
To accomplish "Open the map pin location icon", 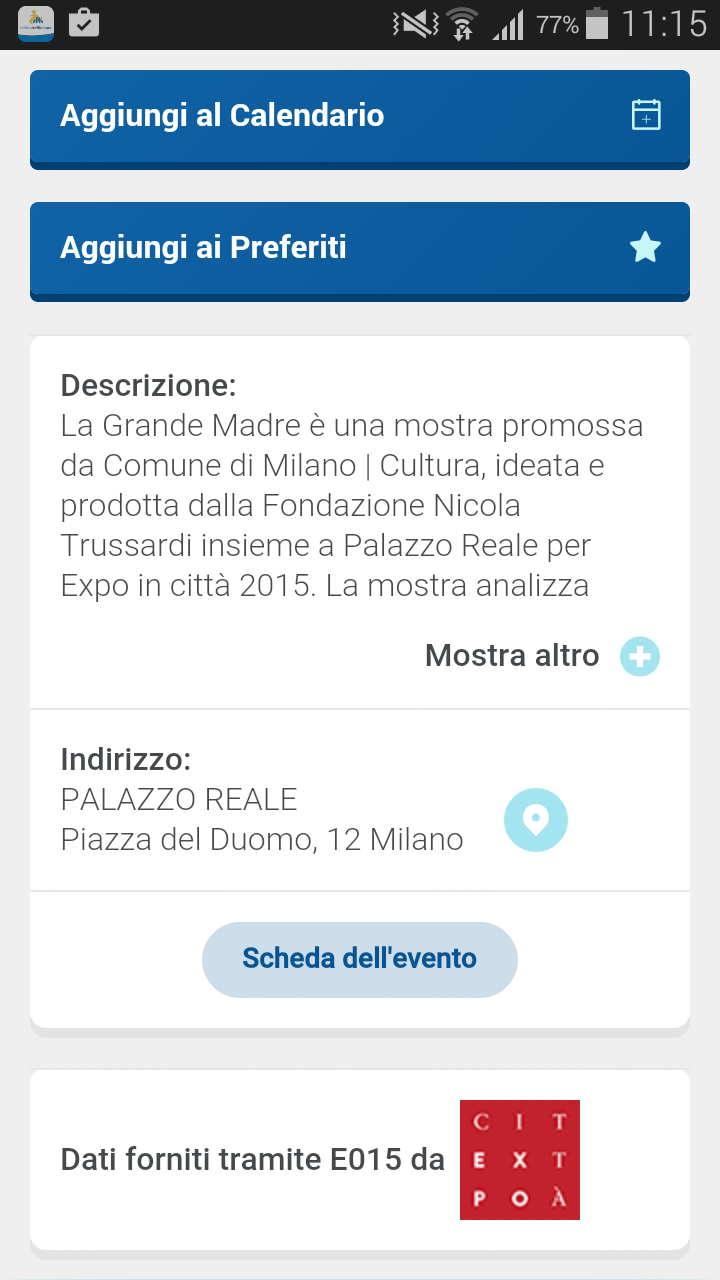I will [x=536, y=820].
